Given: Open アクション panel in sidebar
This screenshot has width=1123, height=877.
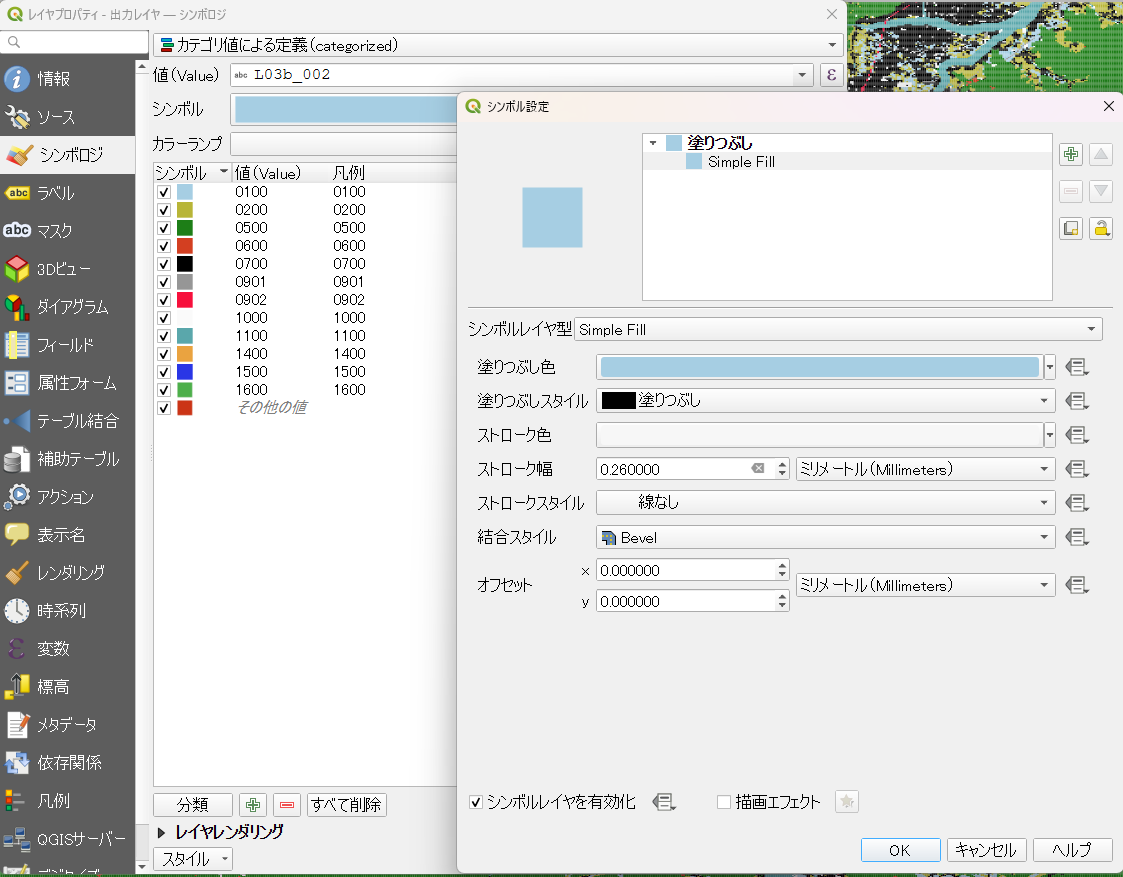Looking at the screenshot, I should 67,496.
